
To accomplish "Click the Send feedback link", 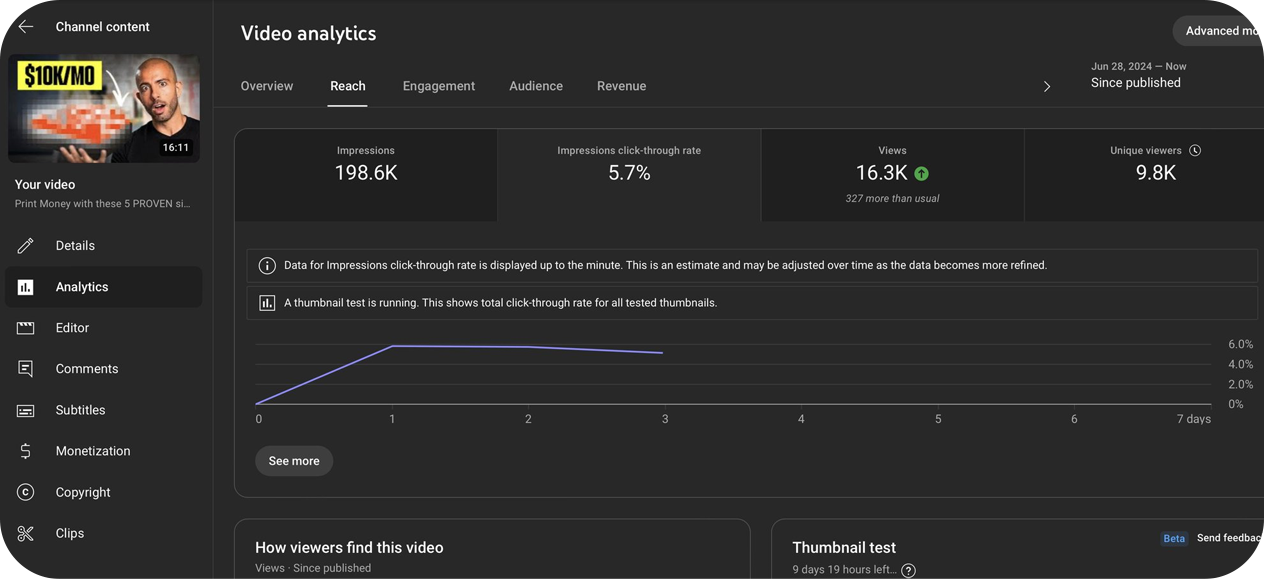I will 1229,538.
